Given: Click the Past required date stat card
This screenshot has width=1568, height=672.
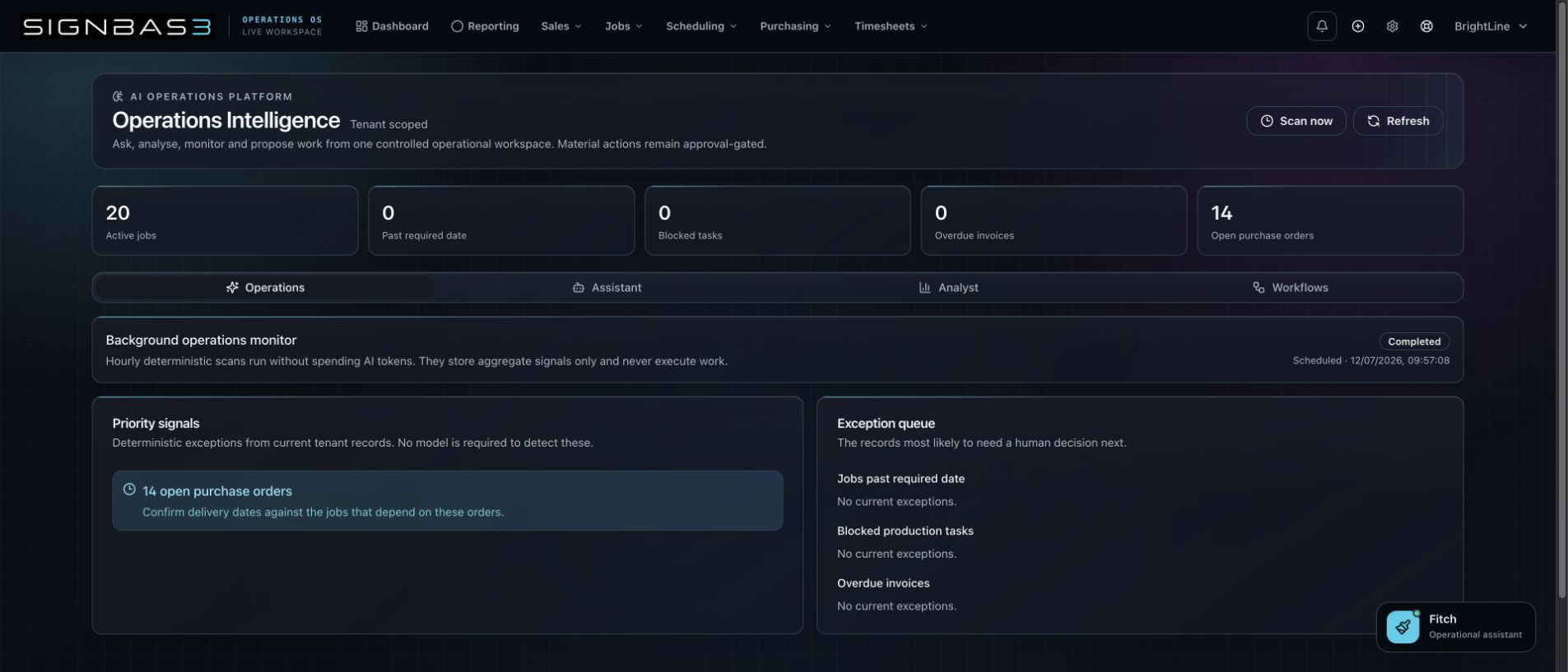Looking at the screenshot, I should pyautogui.click(x=501, y=220).
